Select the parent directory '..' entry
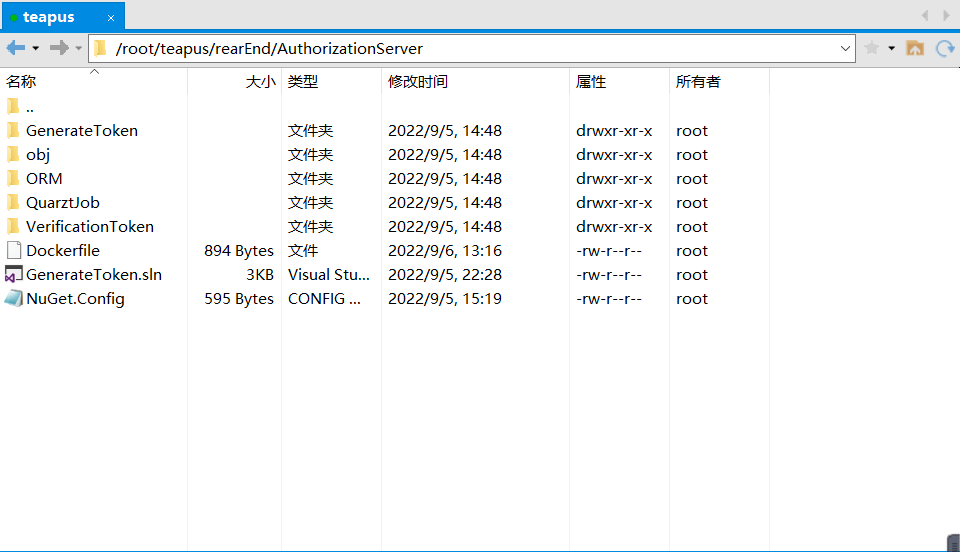The height and width of the screenshot is (552, 960). [x=30, y=106]
